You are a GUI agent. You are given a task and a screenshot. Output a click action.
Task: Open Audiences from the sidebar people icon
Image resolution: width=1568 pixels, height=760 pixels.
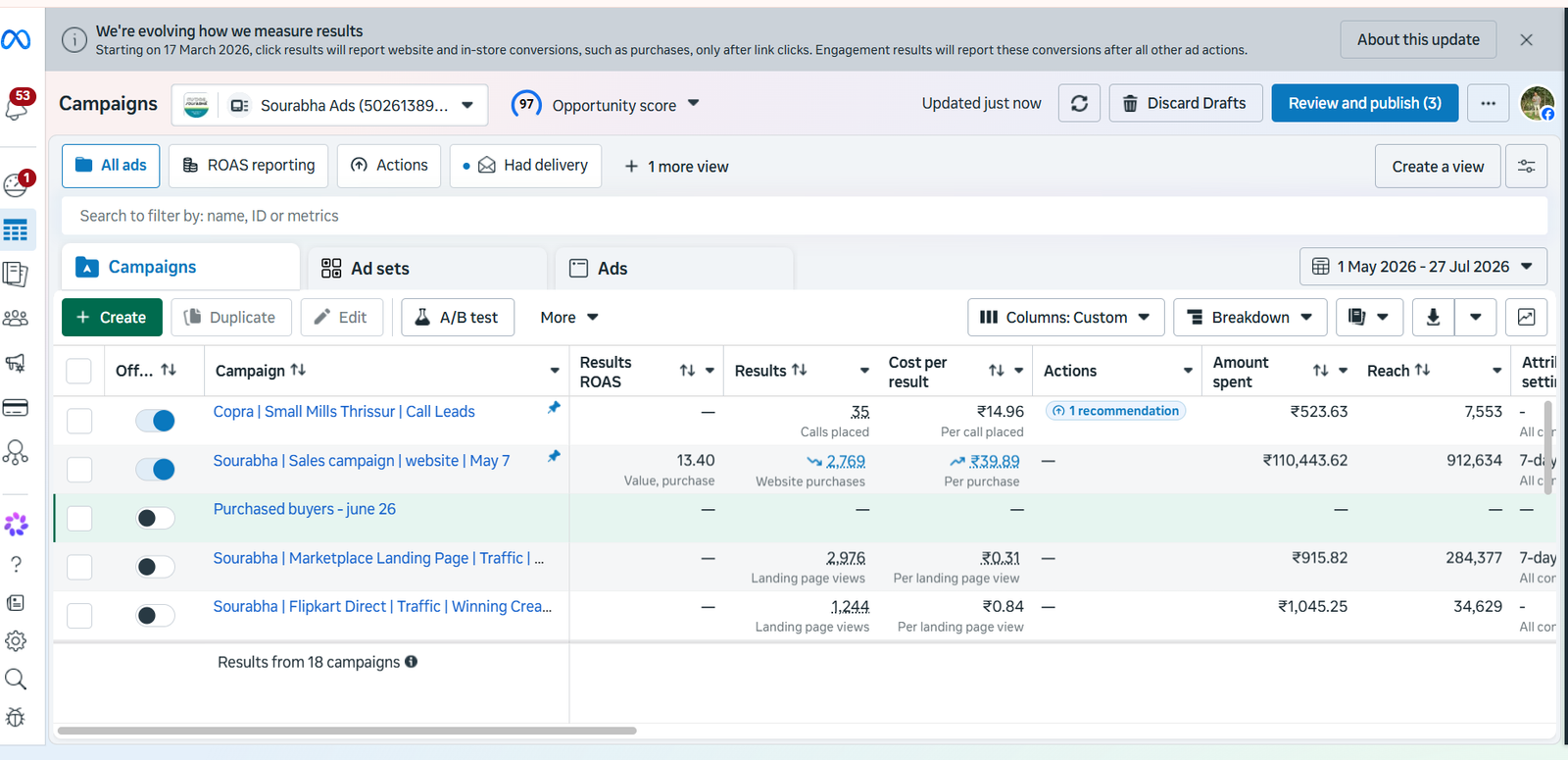point(16,318)
